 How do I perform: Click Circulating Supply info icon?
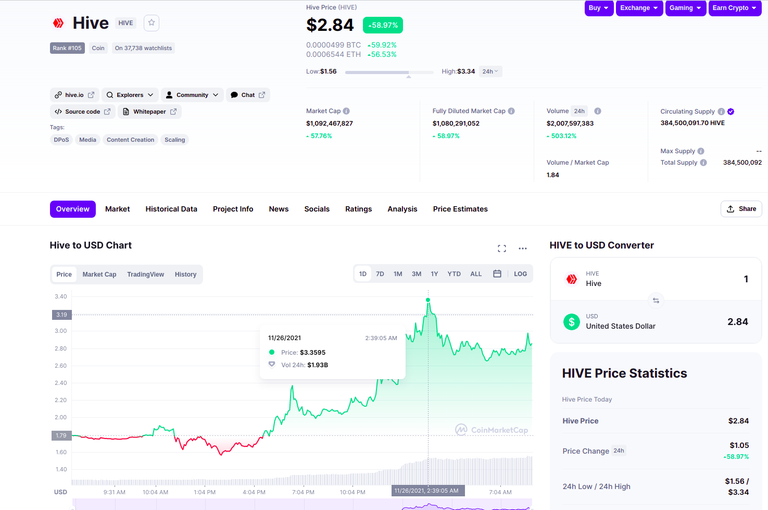tap(721, 112)
